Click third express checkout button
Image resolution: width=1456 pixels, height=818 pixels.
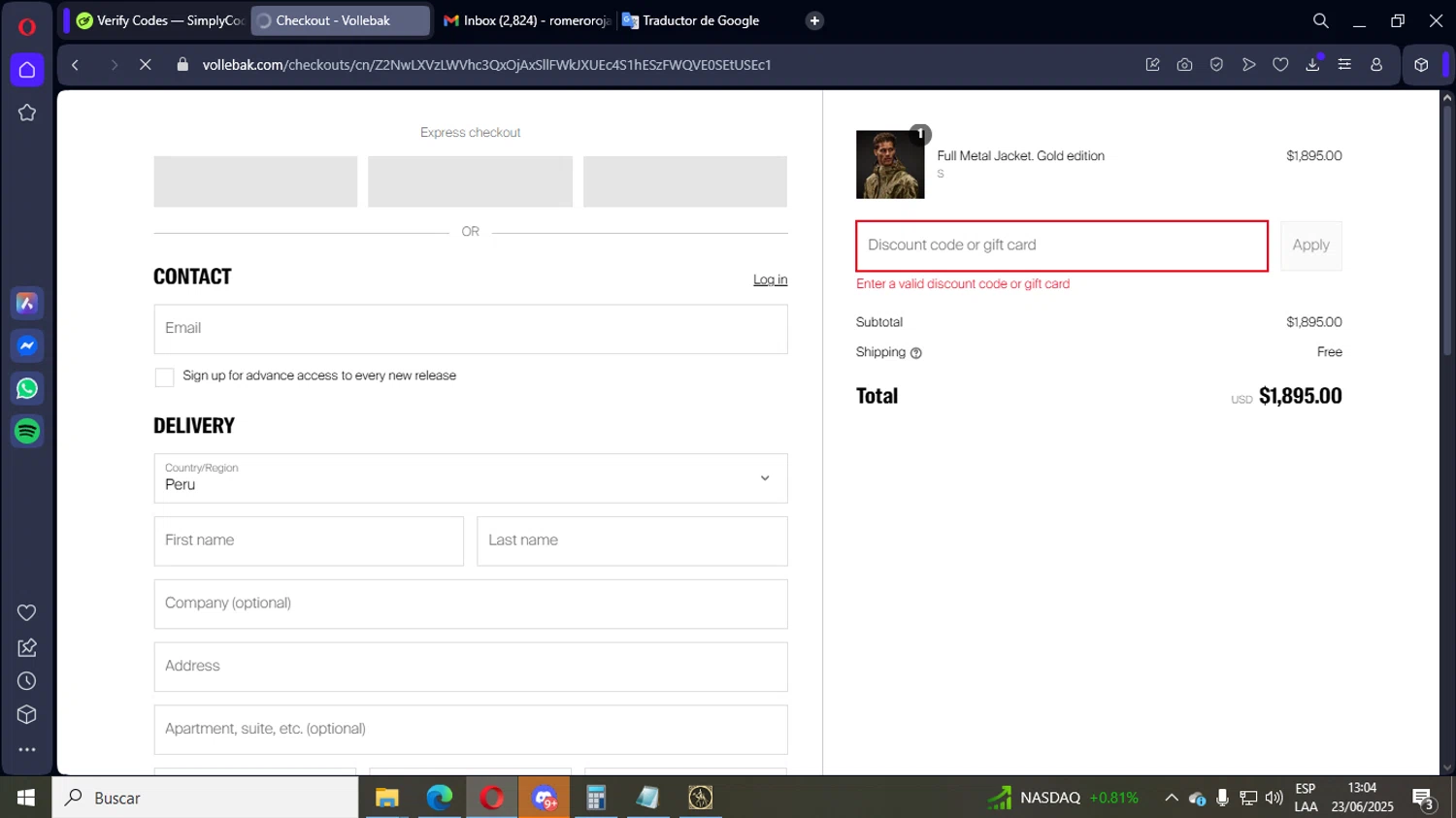tap(685, 181)
